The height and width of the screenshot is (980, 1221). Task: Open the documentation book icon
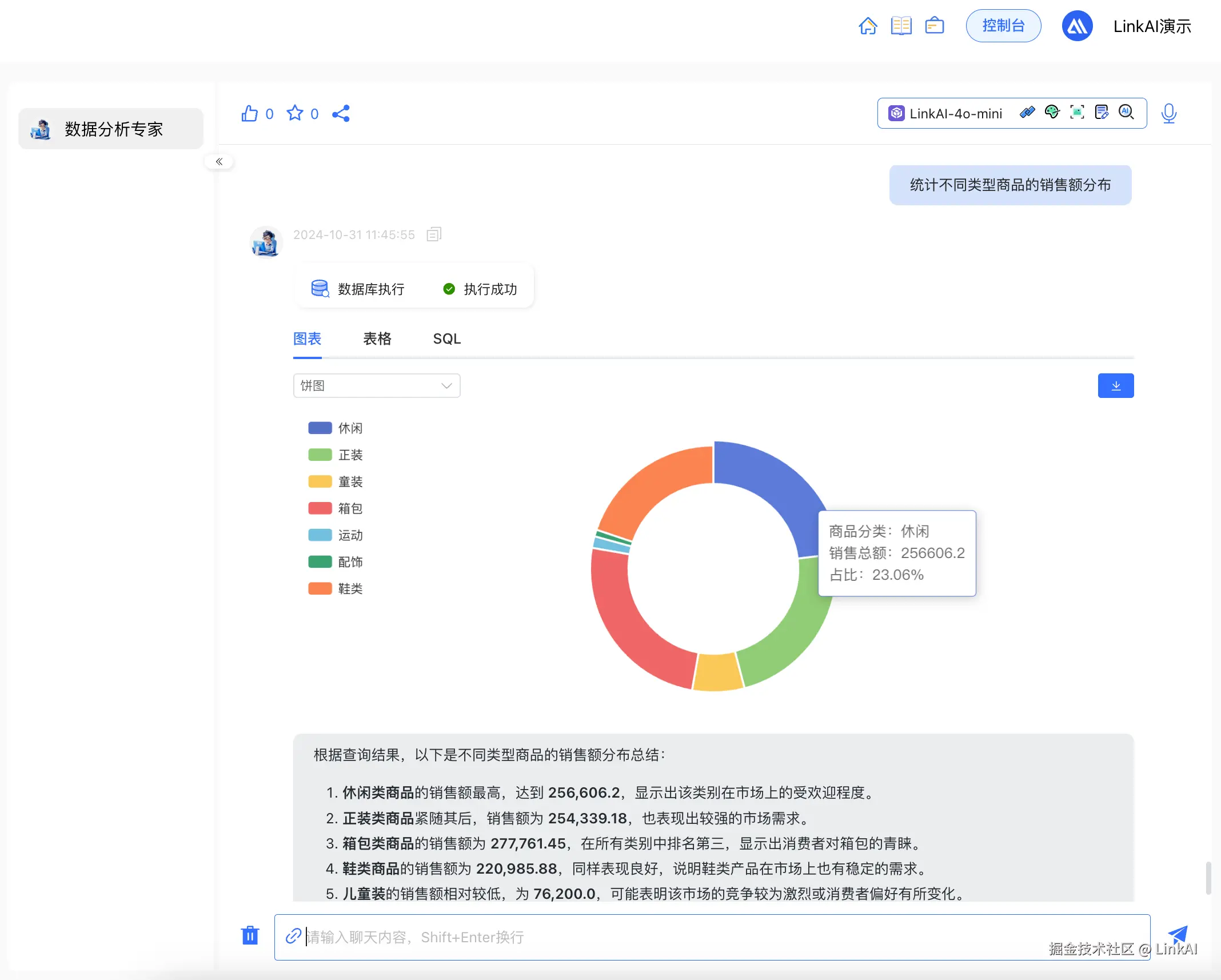click(x=901, y=25)
